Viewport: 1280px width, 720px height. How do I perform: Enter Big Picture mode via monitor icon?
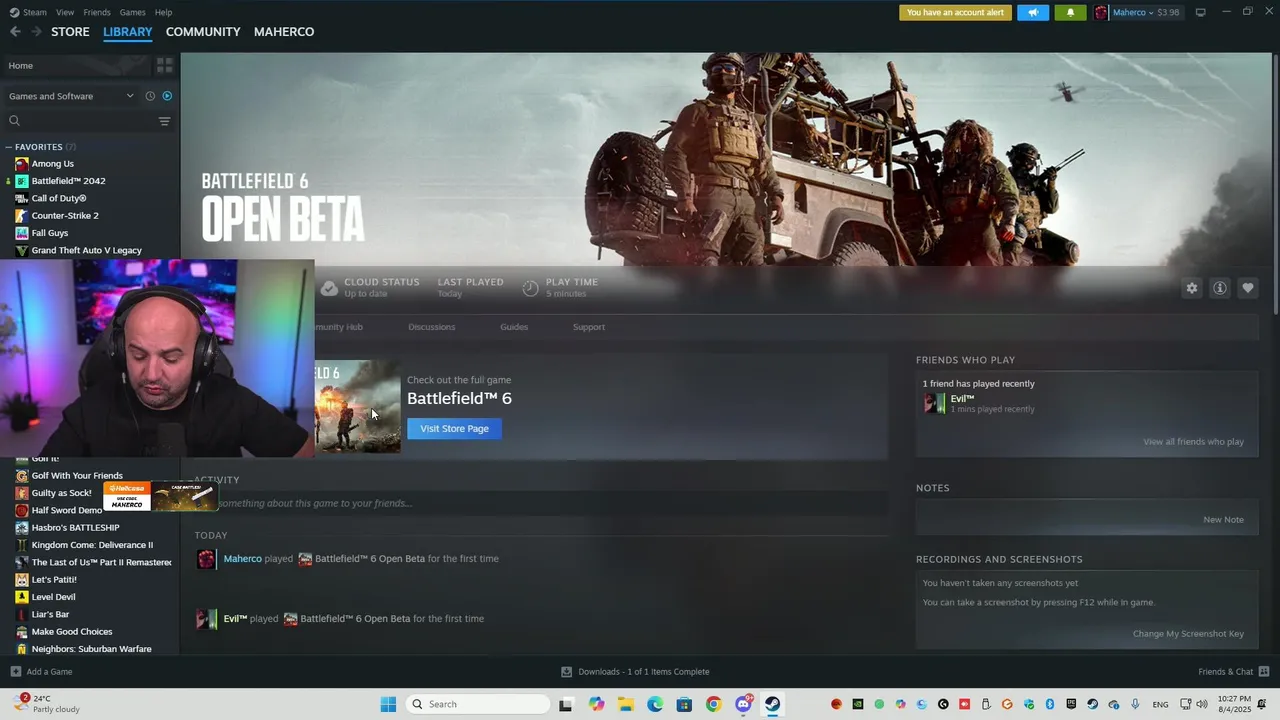1201,12
